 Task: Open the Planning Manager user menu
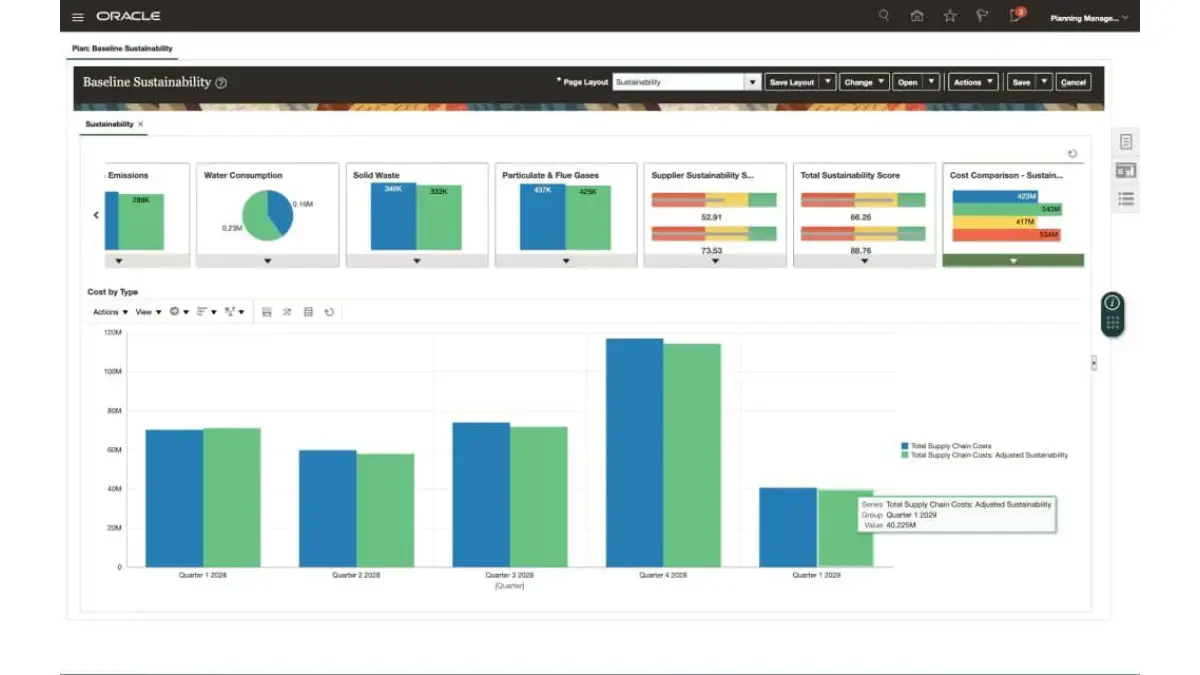point(1089,18)
